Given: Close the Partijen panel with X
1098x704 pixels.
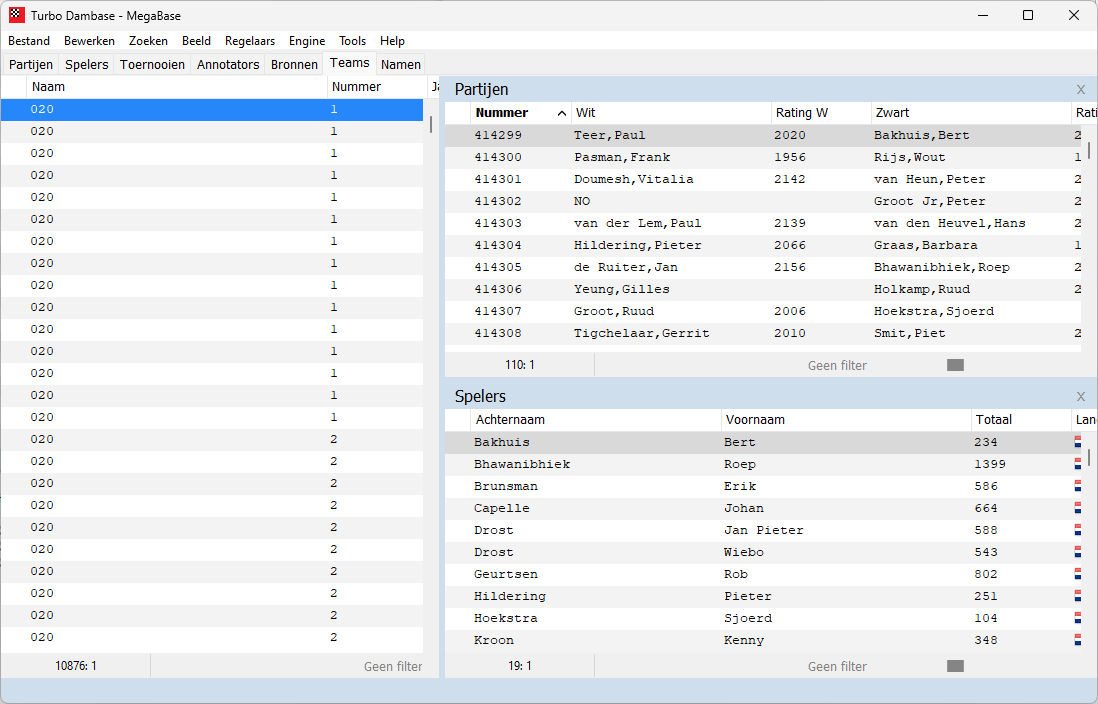Looking at the screenshot, I should (1080, 90).
